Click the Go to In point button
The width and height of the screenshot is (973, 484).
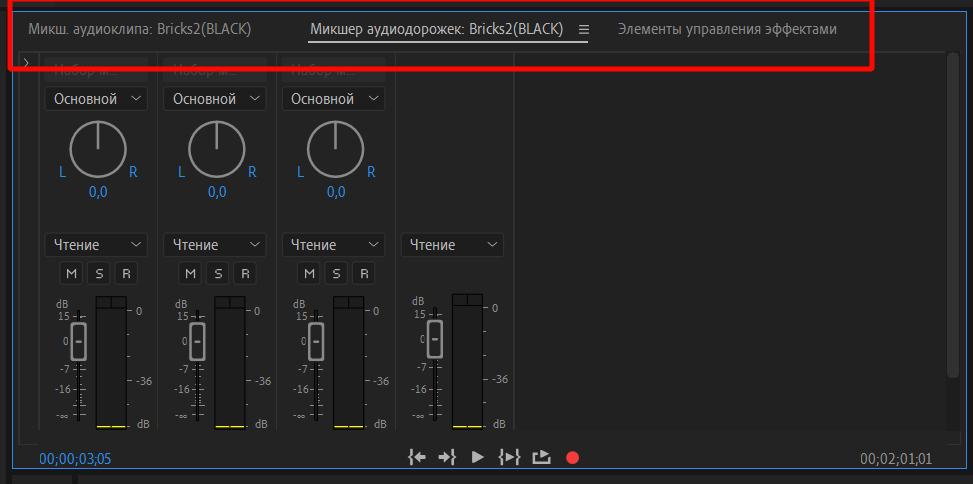pyautogui.click(x=417, y=457)
